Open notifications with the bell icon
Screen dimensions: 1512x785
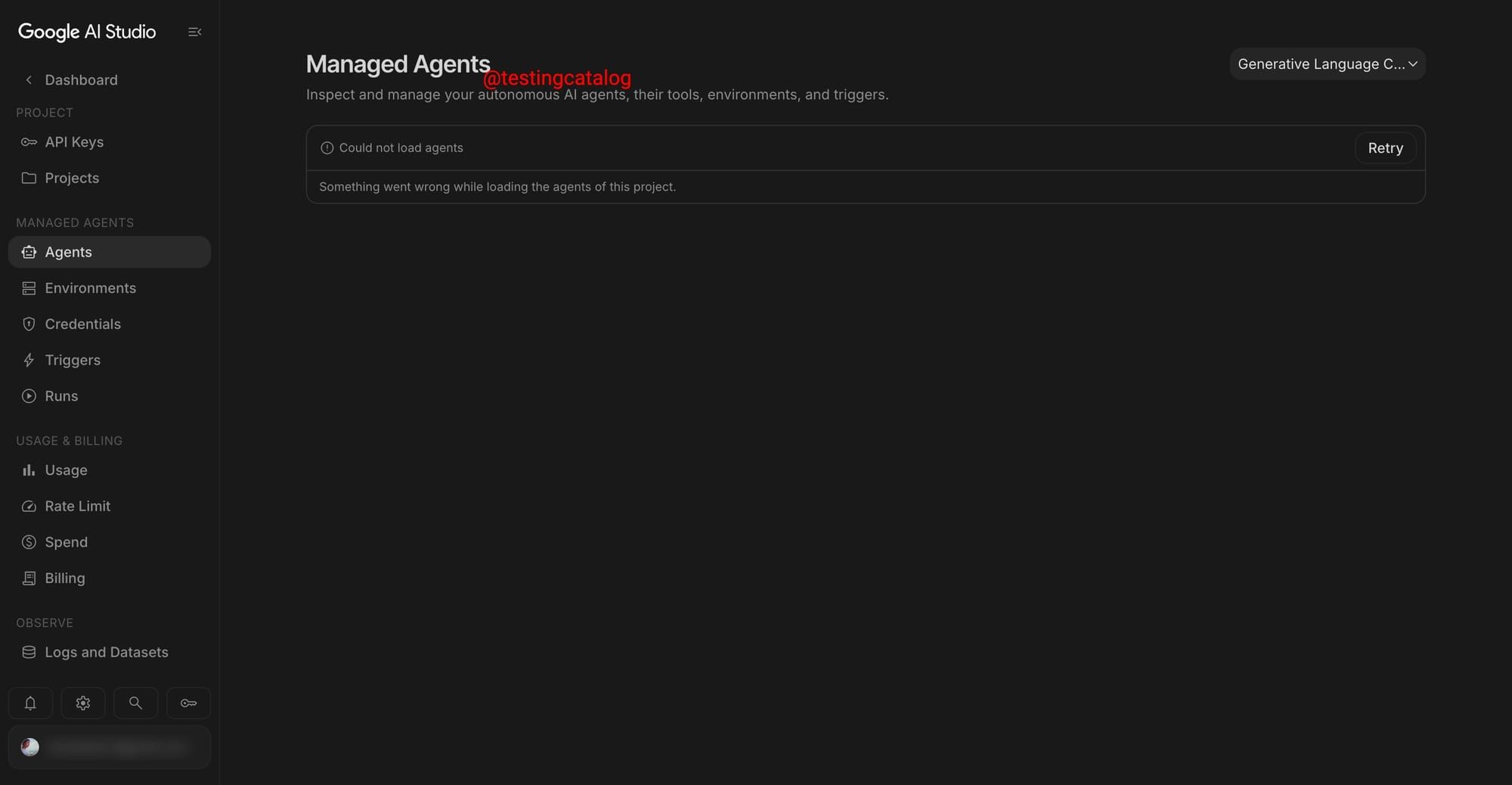[30, 703]
